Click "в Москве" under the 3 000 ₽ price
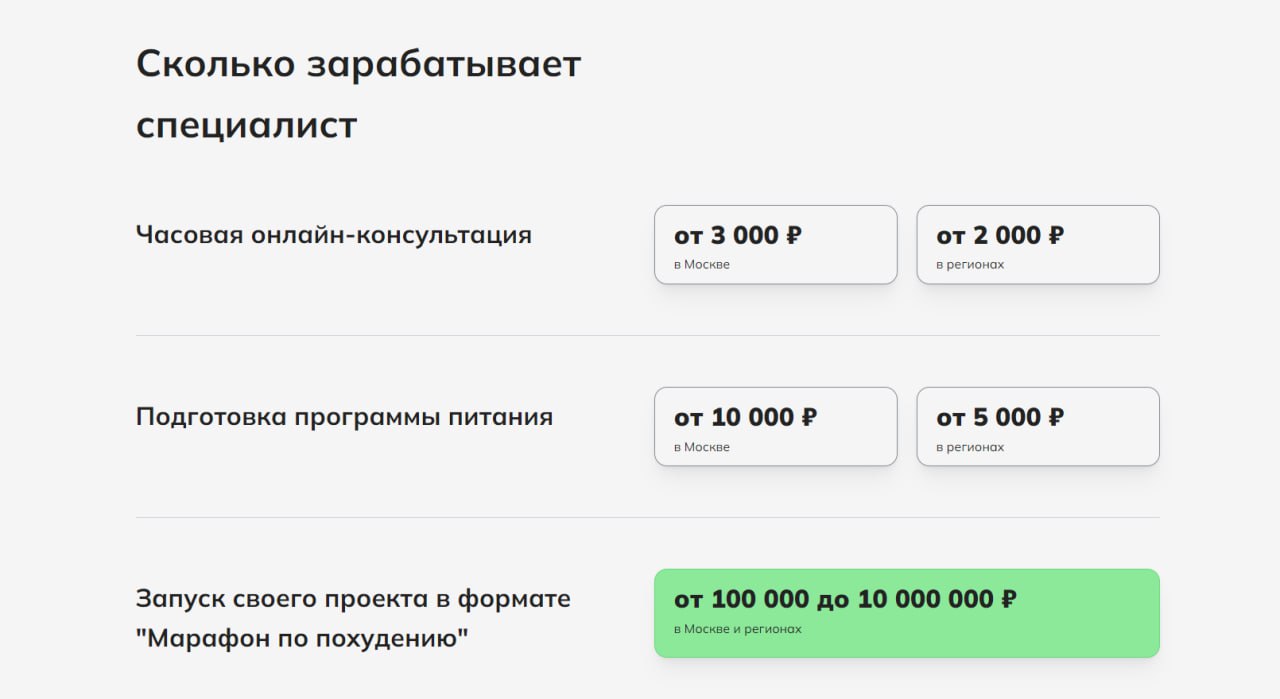The image size is (1280, 699). tap(701, 265)
